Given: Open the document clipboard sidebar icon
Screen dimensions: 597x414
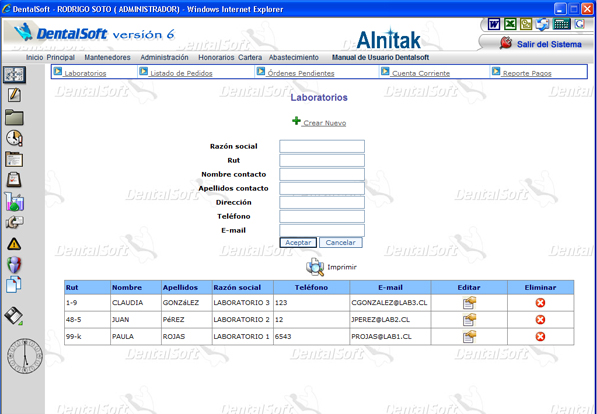Looking at the screenshot, I should coord(14,159).
